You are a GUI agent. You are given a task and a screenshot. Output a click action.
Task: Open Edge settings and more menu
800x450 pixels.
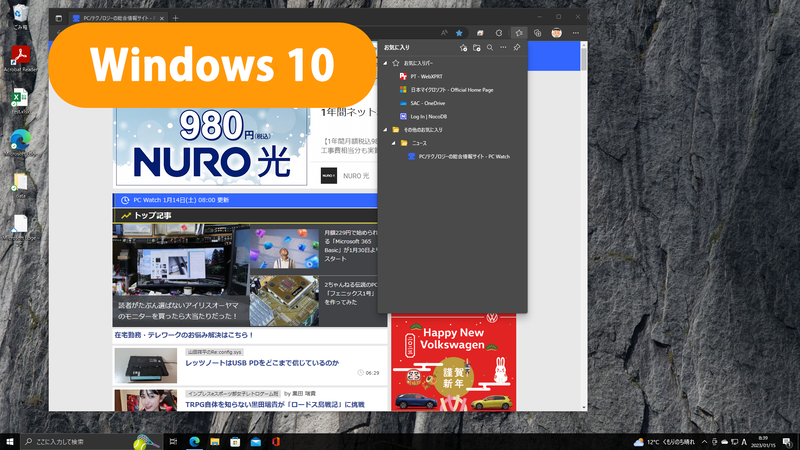(576, 33)
